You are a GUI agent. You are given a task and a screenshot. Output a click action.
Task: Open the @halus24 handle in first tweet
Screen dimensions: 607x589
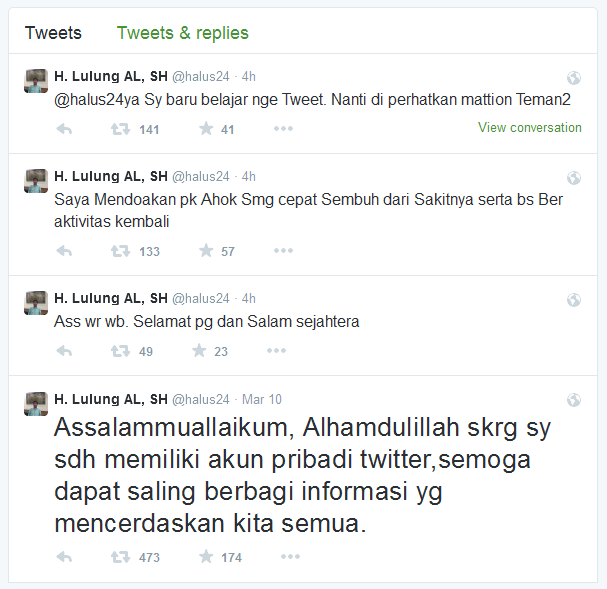(201, 77)
